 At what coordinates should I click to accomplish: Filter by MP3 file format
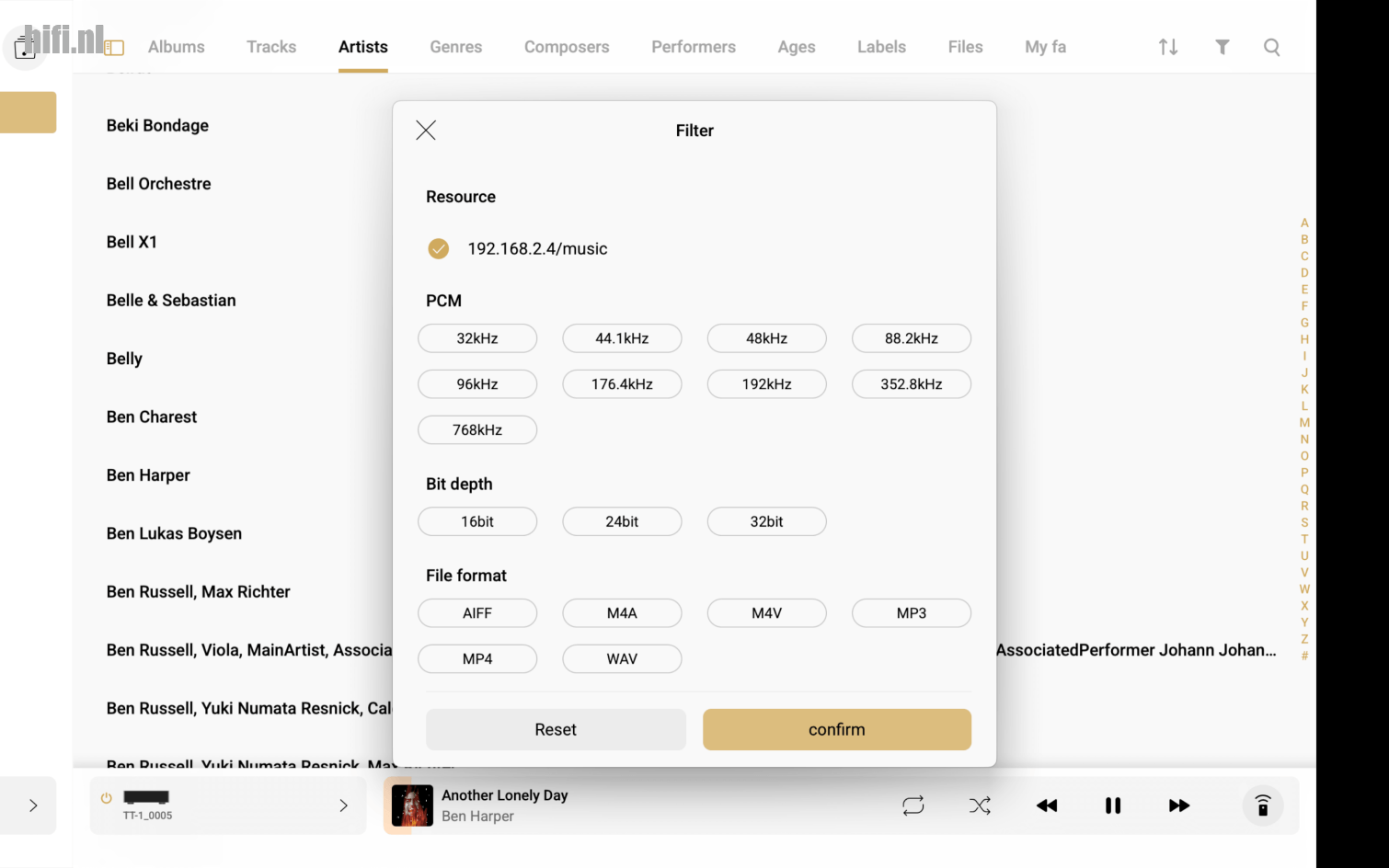(x=912, y=613)
